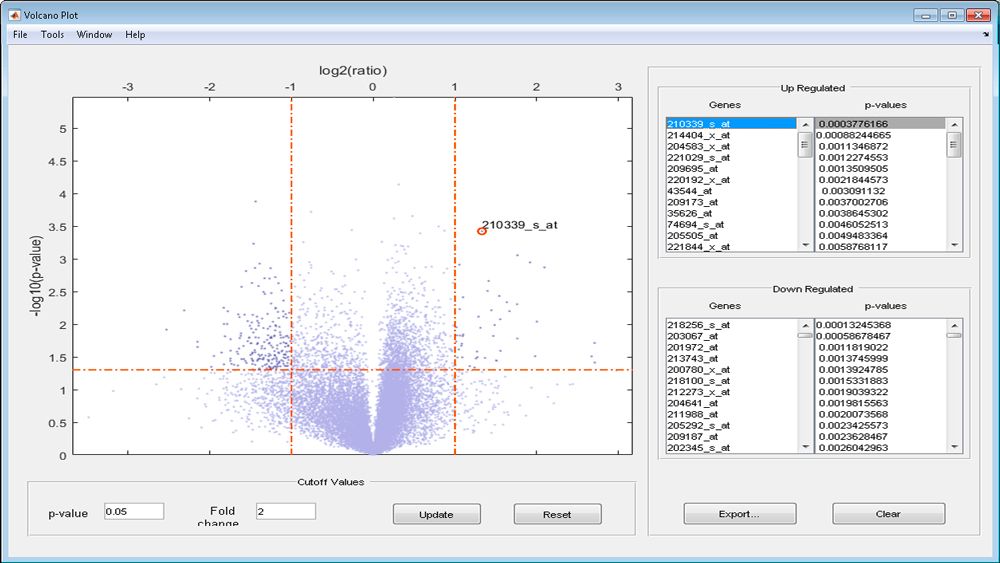The image size is (1000, 563).
Task: Click Up Regulated genes list scroll-down arrow
Action: 805,245
